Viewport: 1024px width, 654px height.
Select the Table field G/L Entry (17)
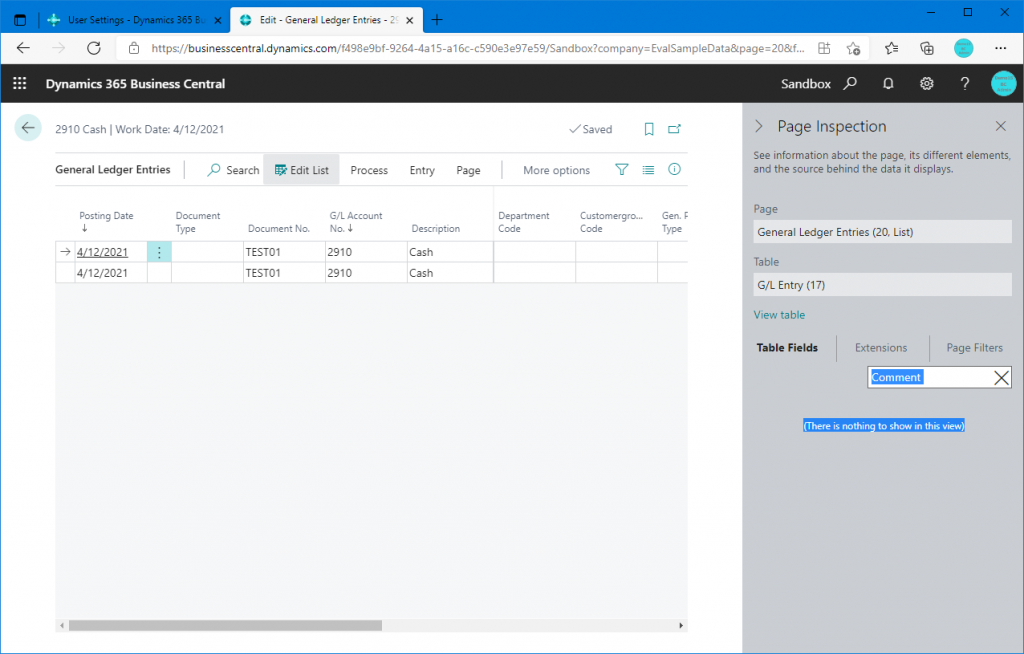point(882,285)
